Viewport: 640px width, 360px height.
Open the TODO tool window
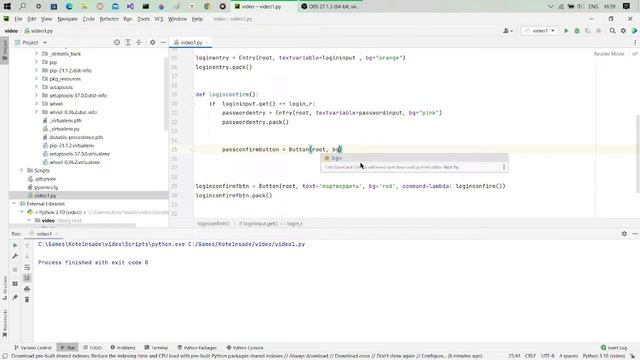[93, 348]
